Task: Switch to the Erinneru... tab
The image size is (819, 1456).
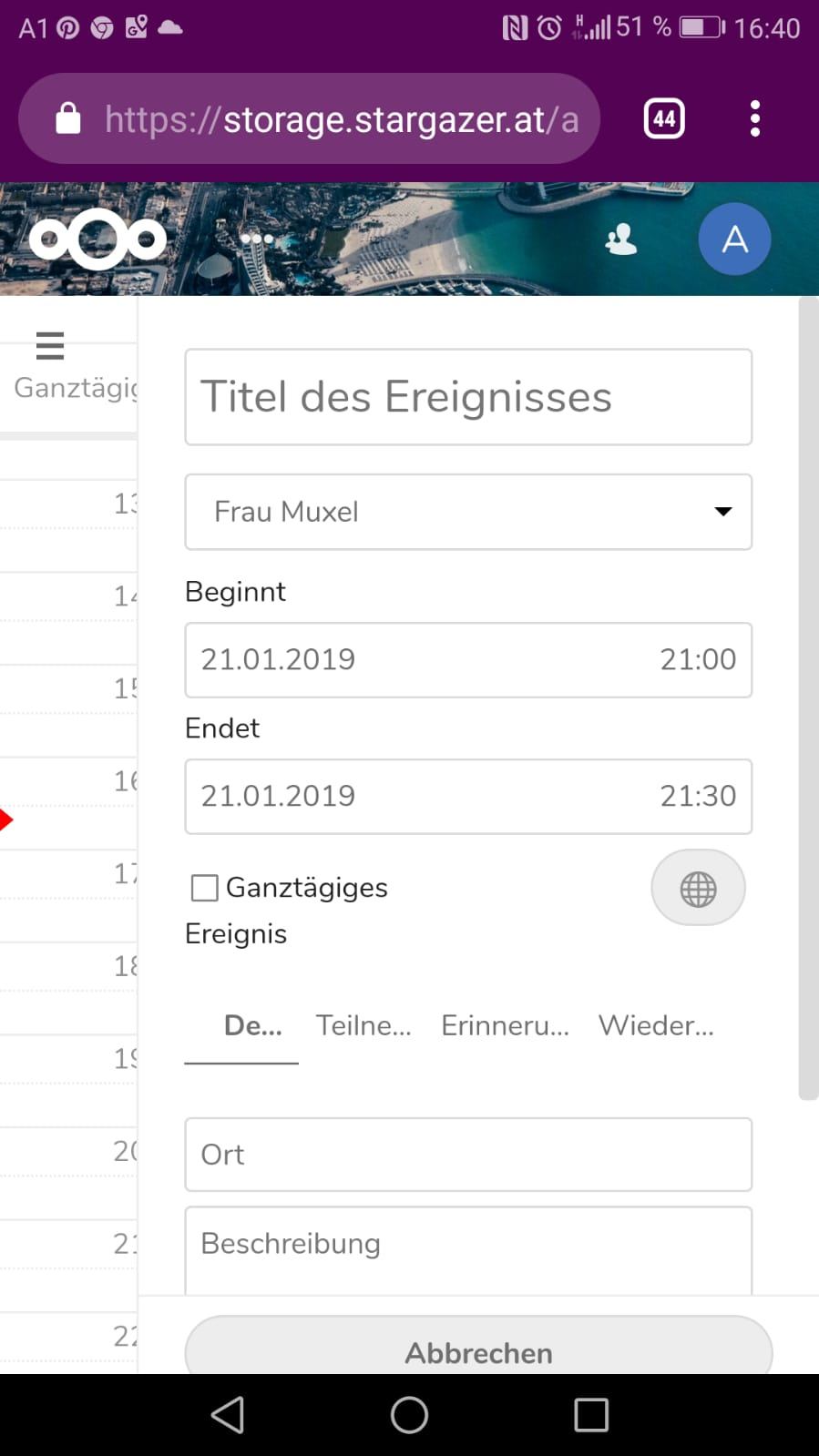Action: click(x=505, y=1025)
